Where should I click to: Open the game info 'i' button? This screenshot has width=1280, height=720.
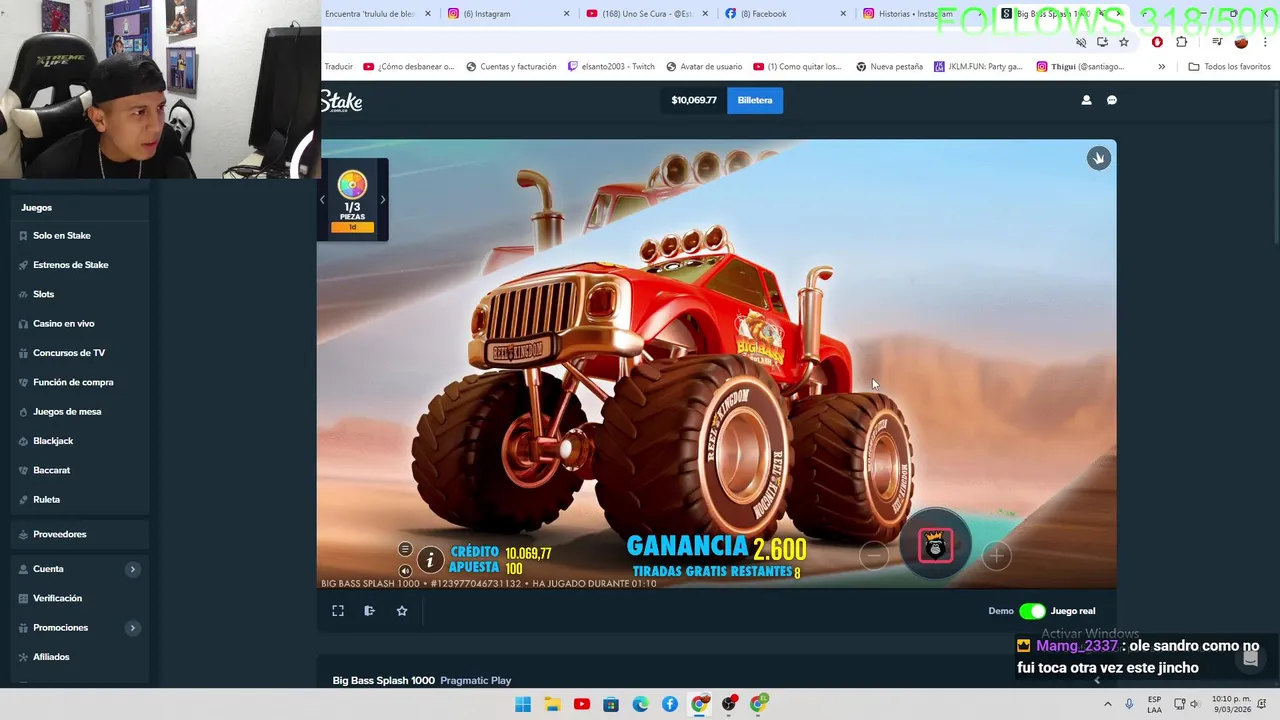430,560
